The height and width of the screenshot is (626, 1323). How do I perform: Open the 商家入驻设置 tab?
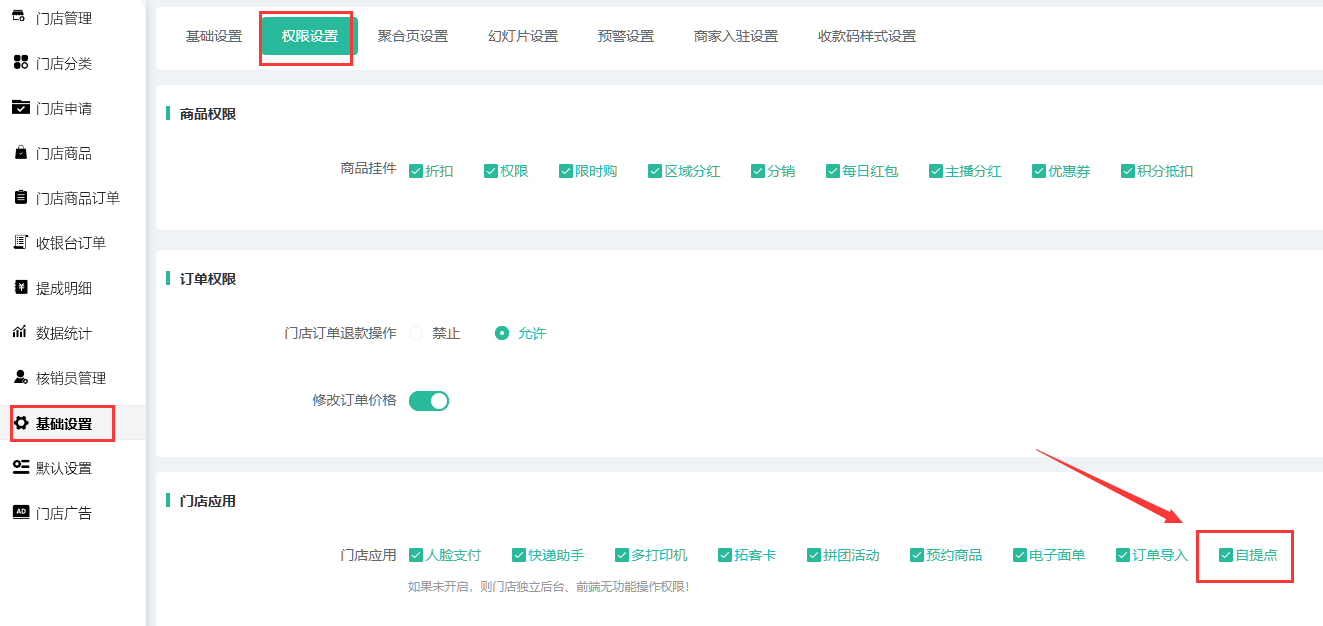tap(735, 36)
